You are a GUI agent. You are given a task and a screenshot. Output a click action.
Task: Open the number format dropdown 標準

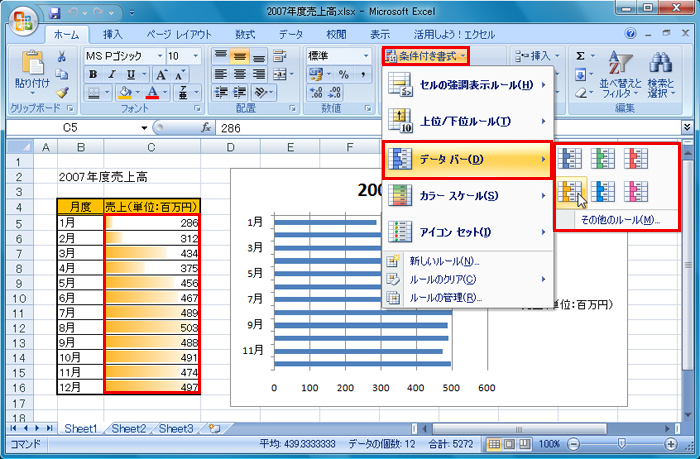[366, 56]
